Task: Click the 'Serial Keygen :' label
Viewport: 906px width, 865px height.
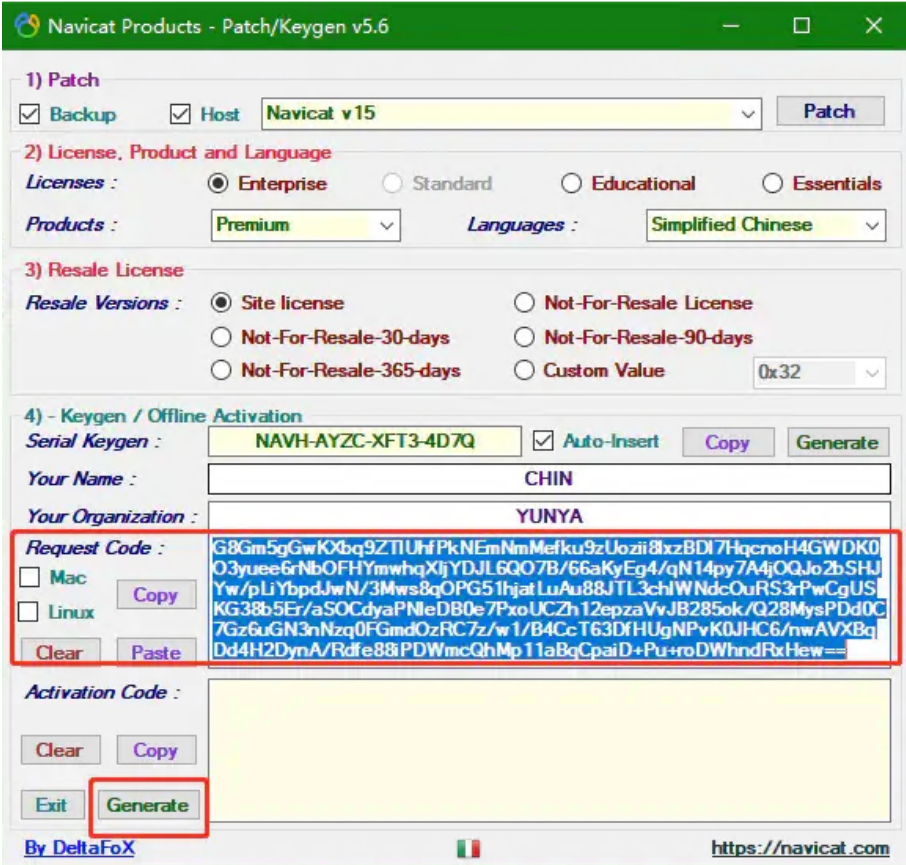Action: tap(94, 441)
